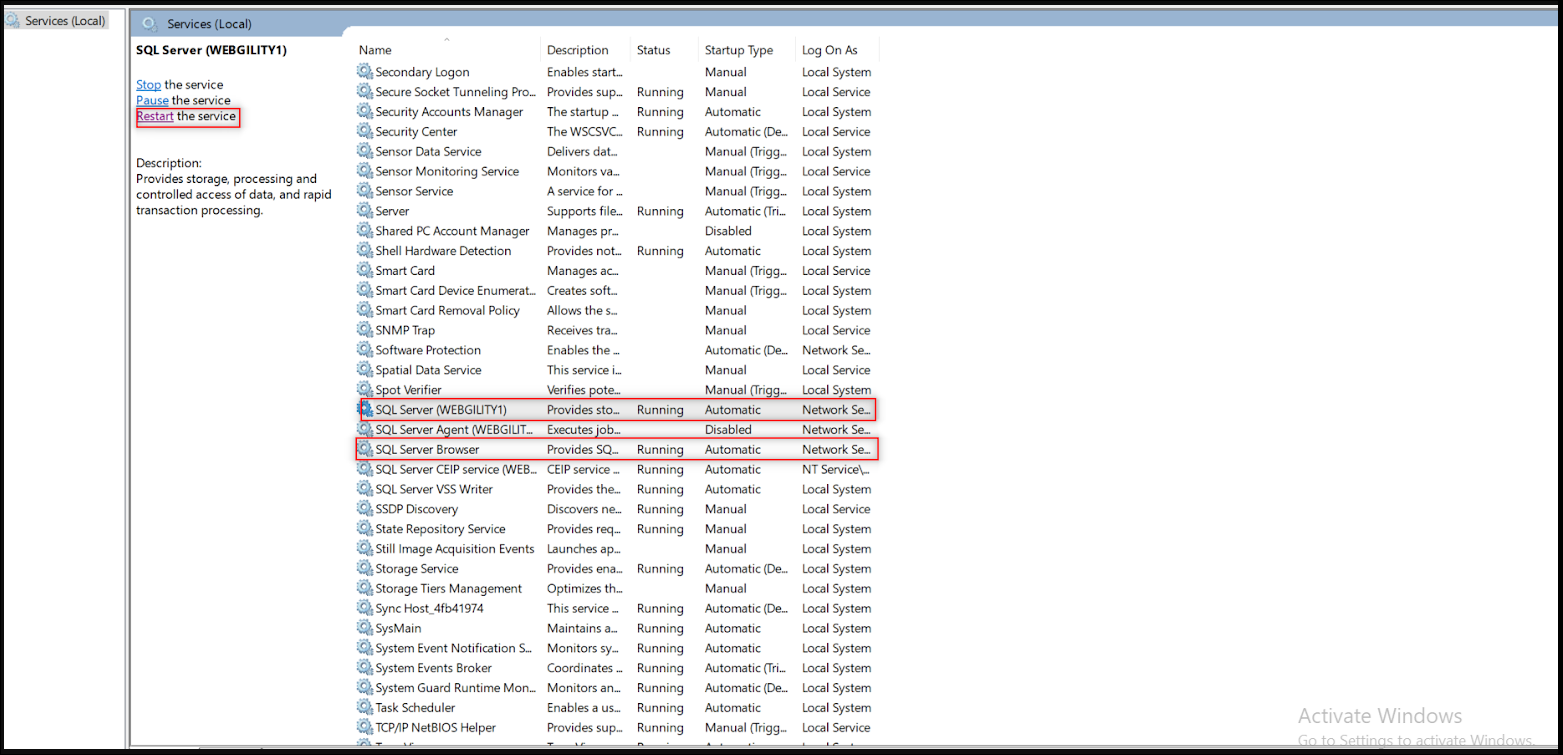Screen dimensions: 1563x755
Task: Click the Restart the service link
Action: point(155,117)
